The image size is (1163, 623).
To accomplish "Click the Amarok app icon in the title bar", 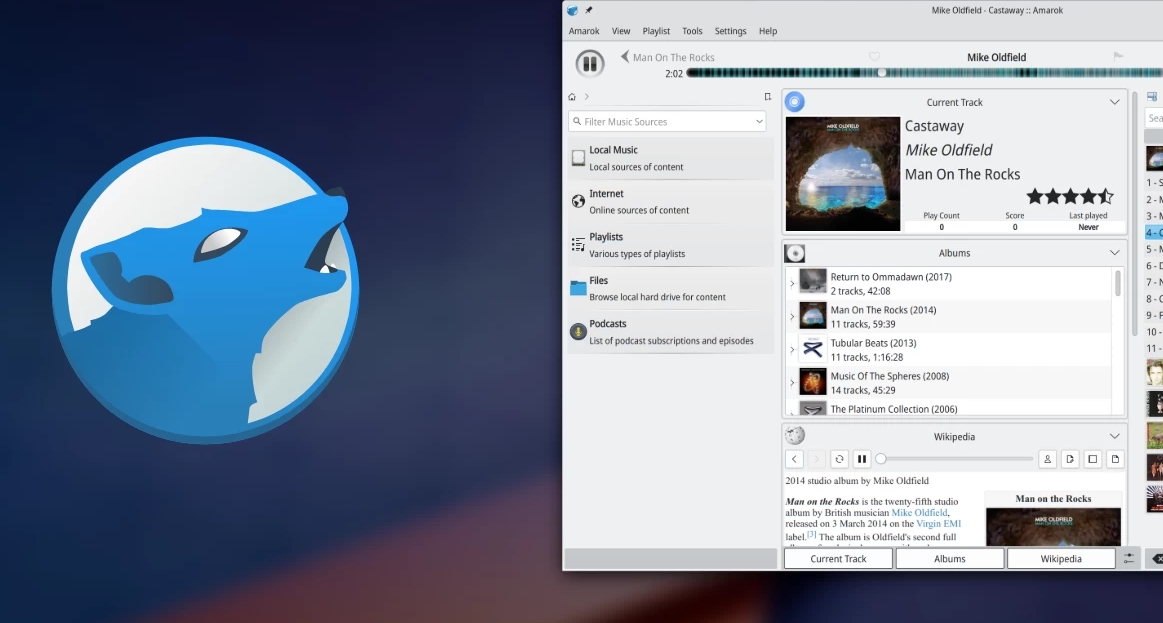I will click(x=572, y=10).
